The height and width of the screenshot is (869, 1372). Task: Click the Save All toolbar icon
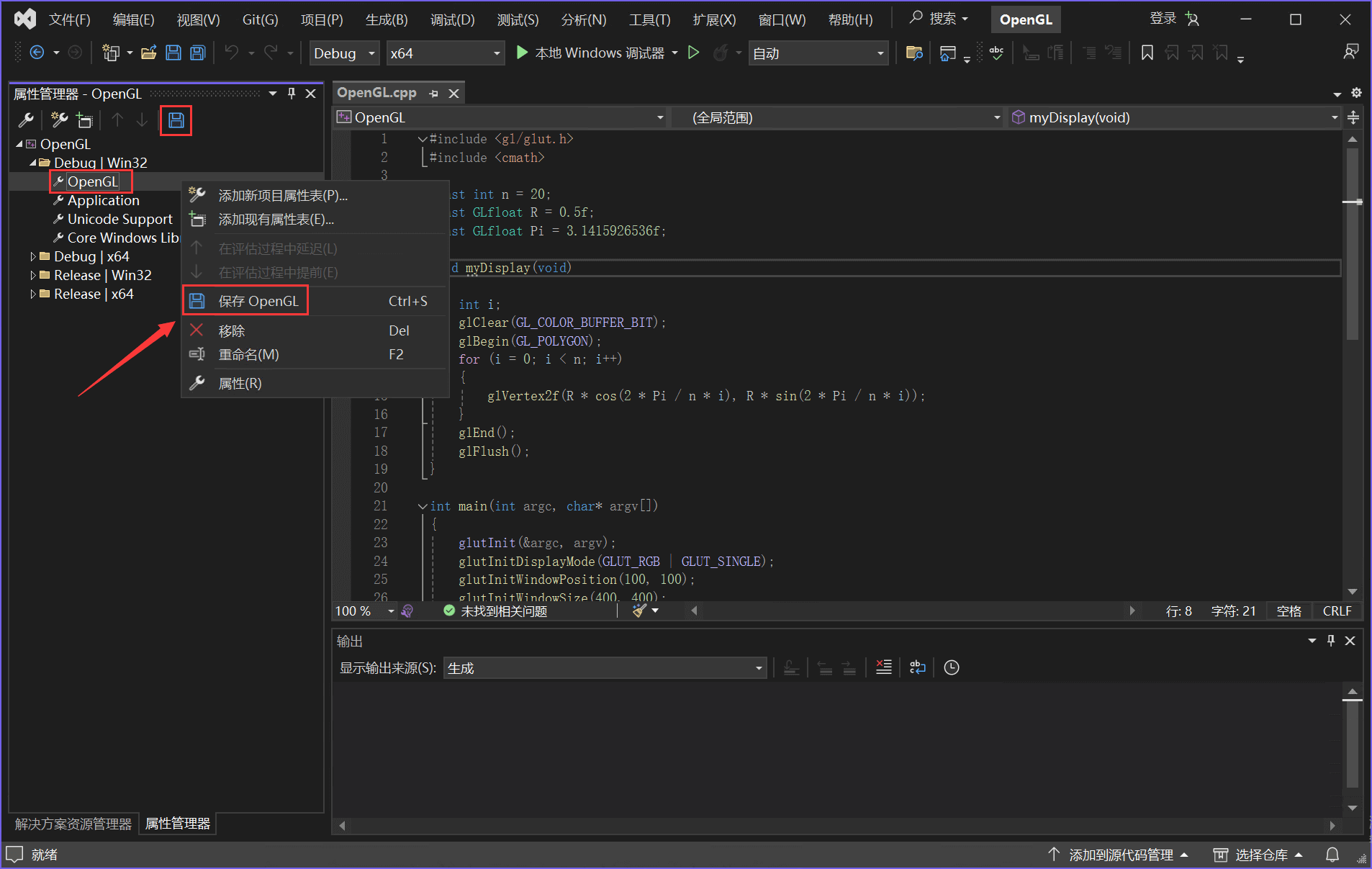pos(198,53)
